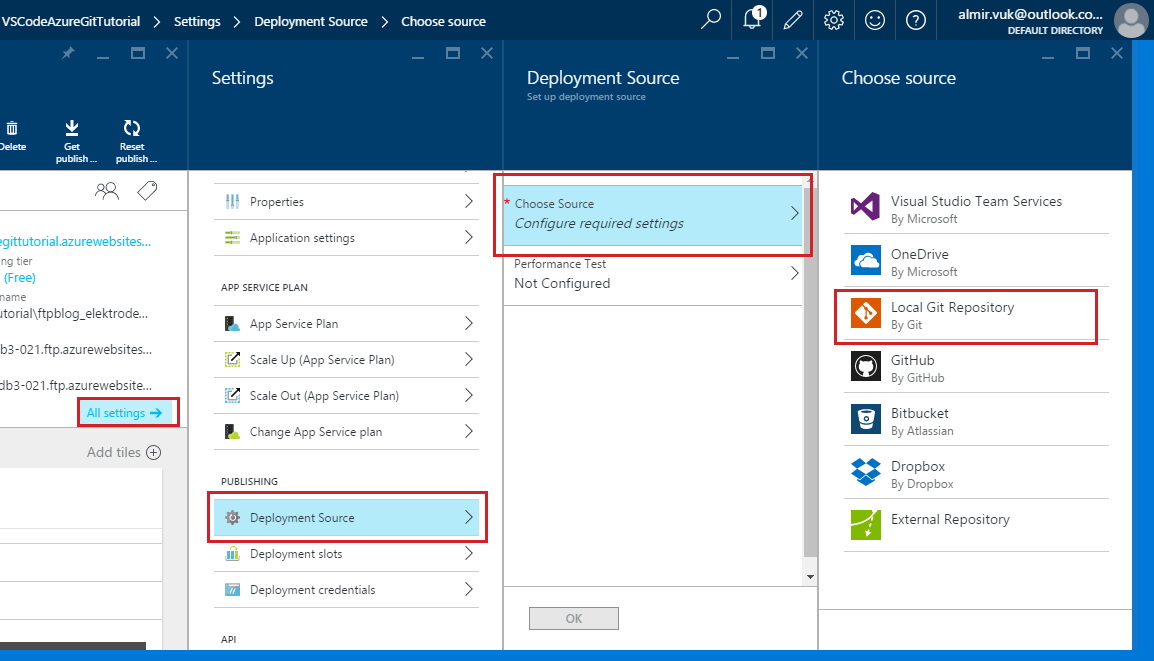Click the Deployment slots icon
1154x661 pixels.
pos(233,554)
